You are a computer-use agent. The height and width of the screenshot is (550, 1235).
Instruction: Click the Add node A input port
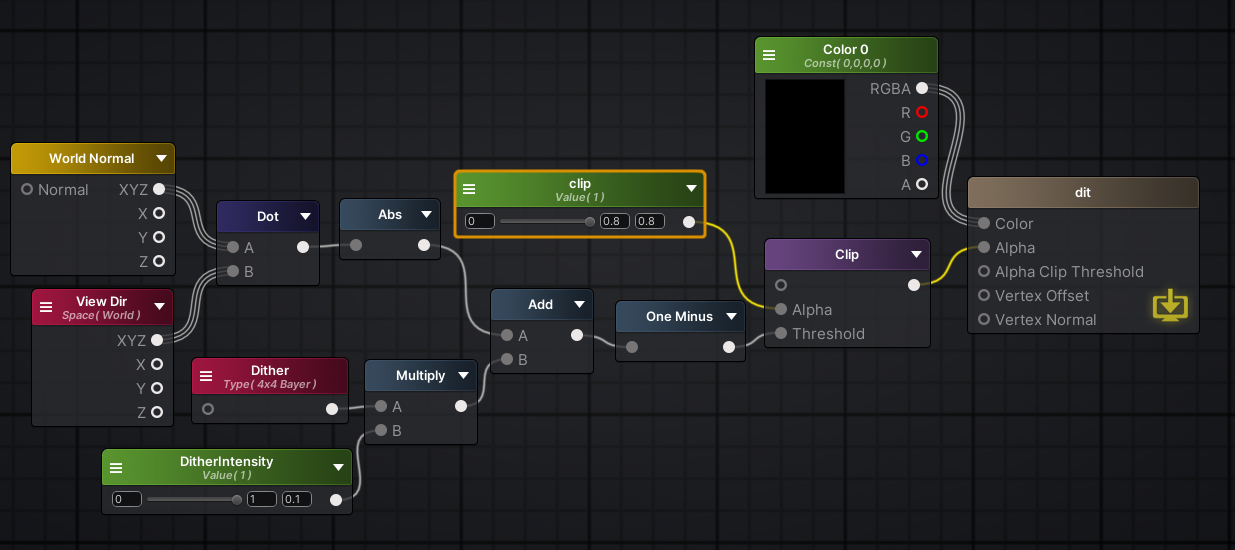click(507, 335)
